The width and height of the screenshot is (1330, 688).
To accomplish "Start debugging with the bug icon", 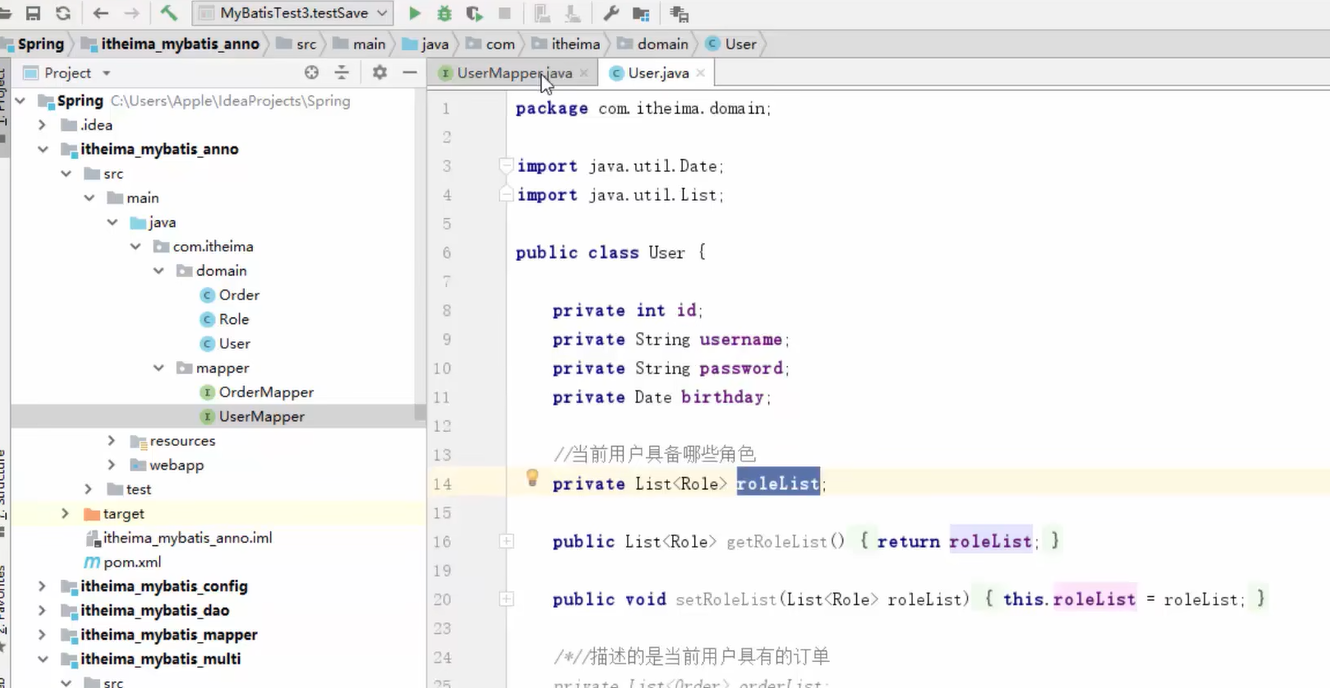I will click(444, 13).
